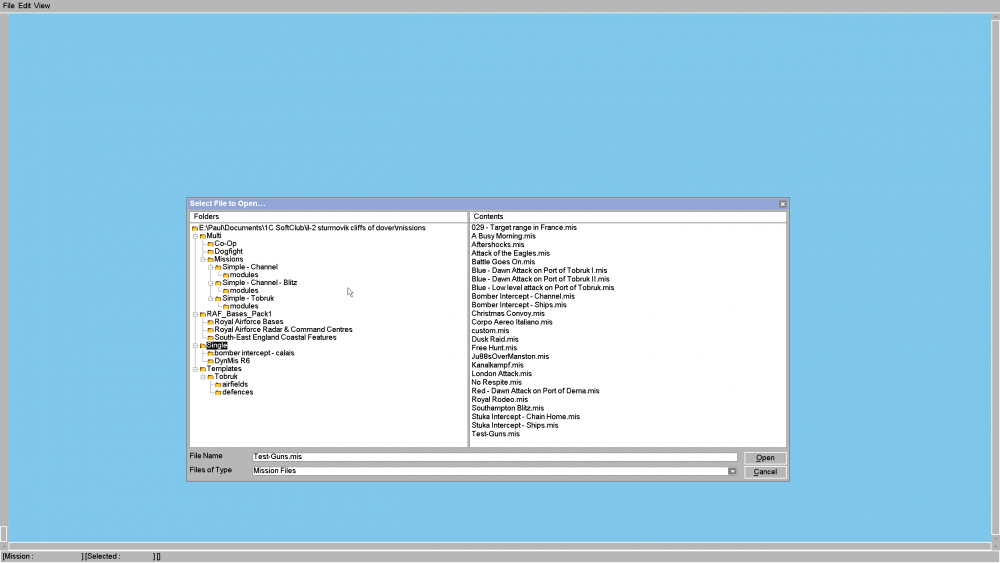Select Christmas Convoy.mis file
1000x563 pixels.
click(x=508, y=314)
